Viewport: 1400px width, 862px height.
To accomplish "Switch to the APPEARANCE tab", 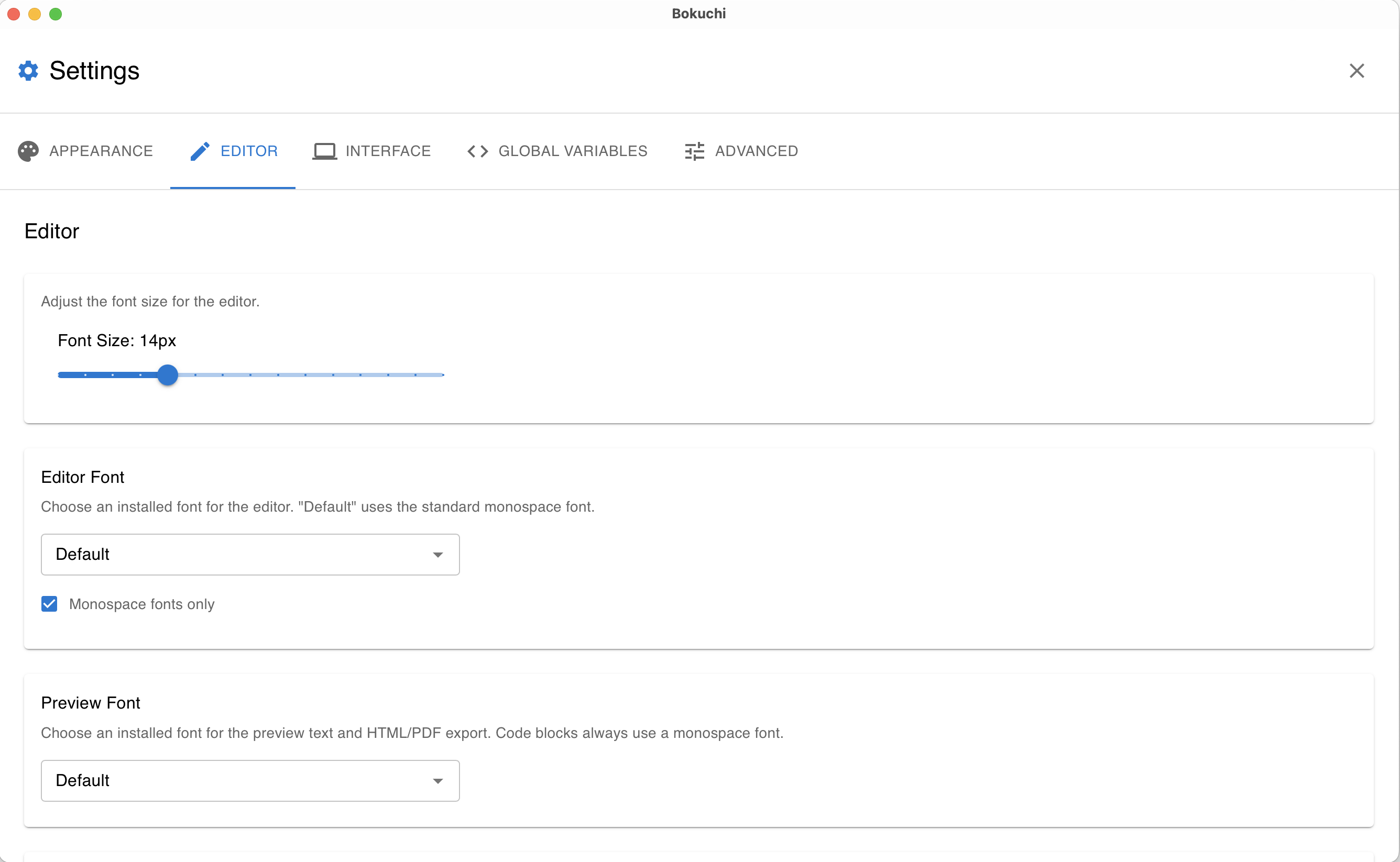I will coord(85,151).
